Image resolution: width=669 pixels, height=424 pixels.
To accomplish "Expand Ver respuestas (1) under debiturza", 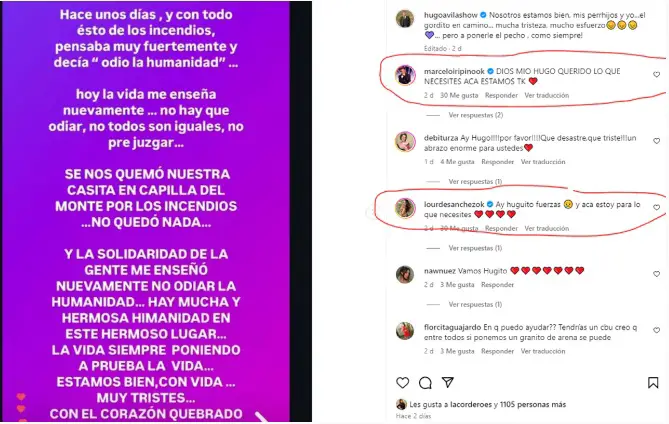I will (475, 182).
